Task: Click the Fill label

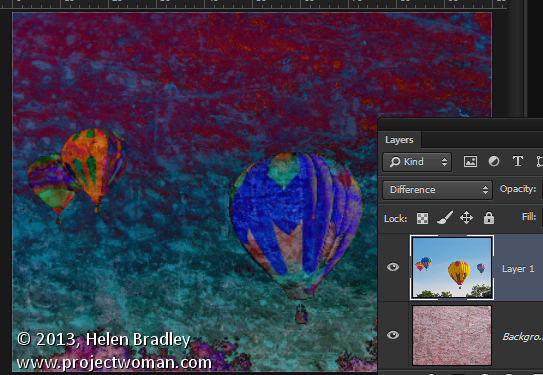Action: tap(529, 217)
